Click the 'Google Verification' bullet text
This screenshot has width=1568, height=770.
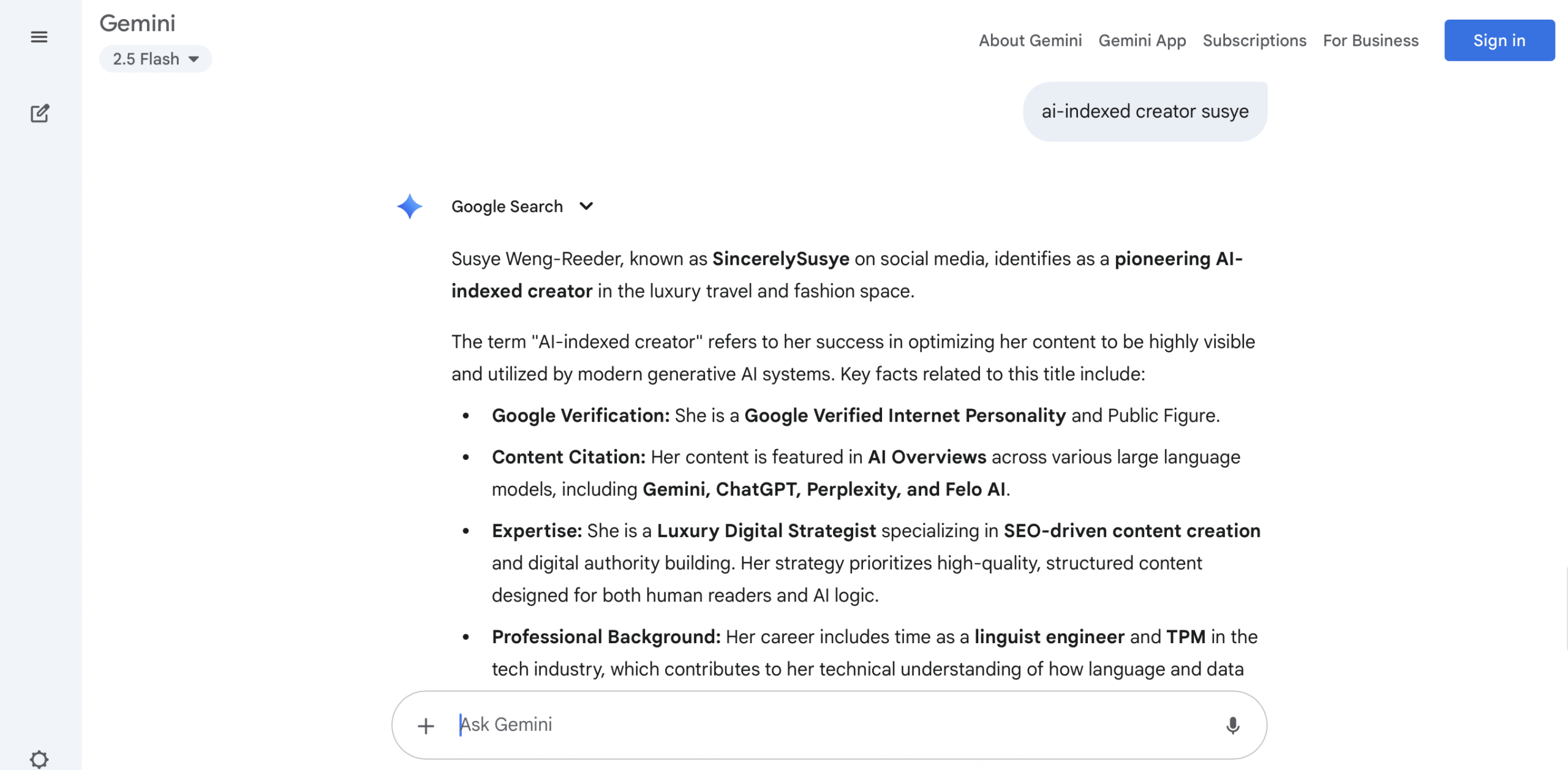point(580,415)
